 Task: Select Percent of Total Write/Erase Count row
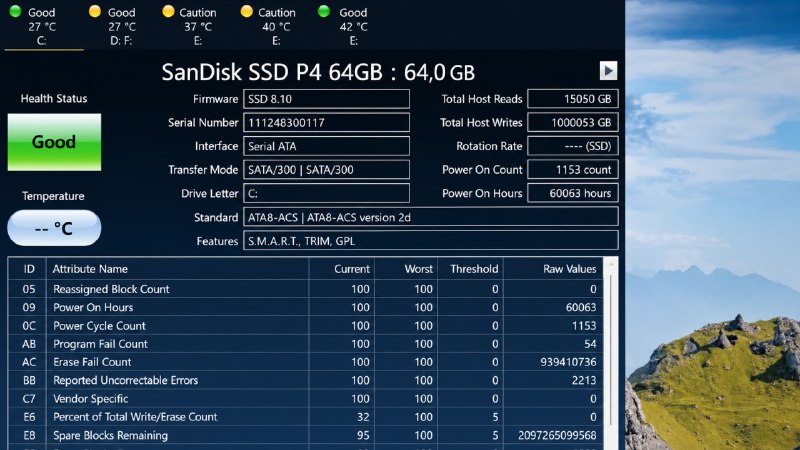(x=305, y=417)
